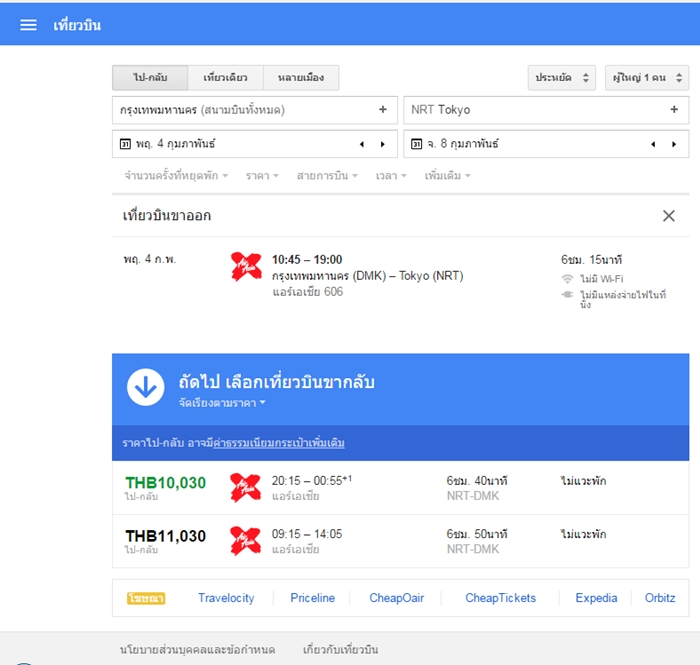700x665 pixels.
Task: Click the 6ชม. 40นาที duration text
Action: pos(477,481)
